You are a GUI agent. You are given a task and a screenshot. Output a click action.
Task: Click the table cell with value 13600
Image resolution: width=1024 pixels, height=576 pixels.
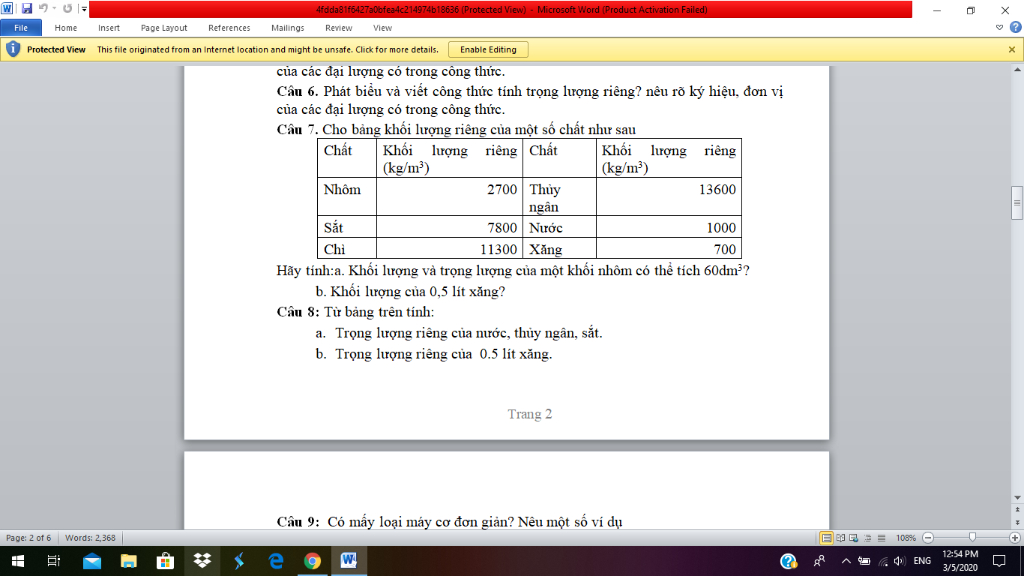point(669,197)
